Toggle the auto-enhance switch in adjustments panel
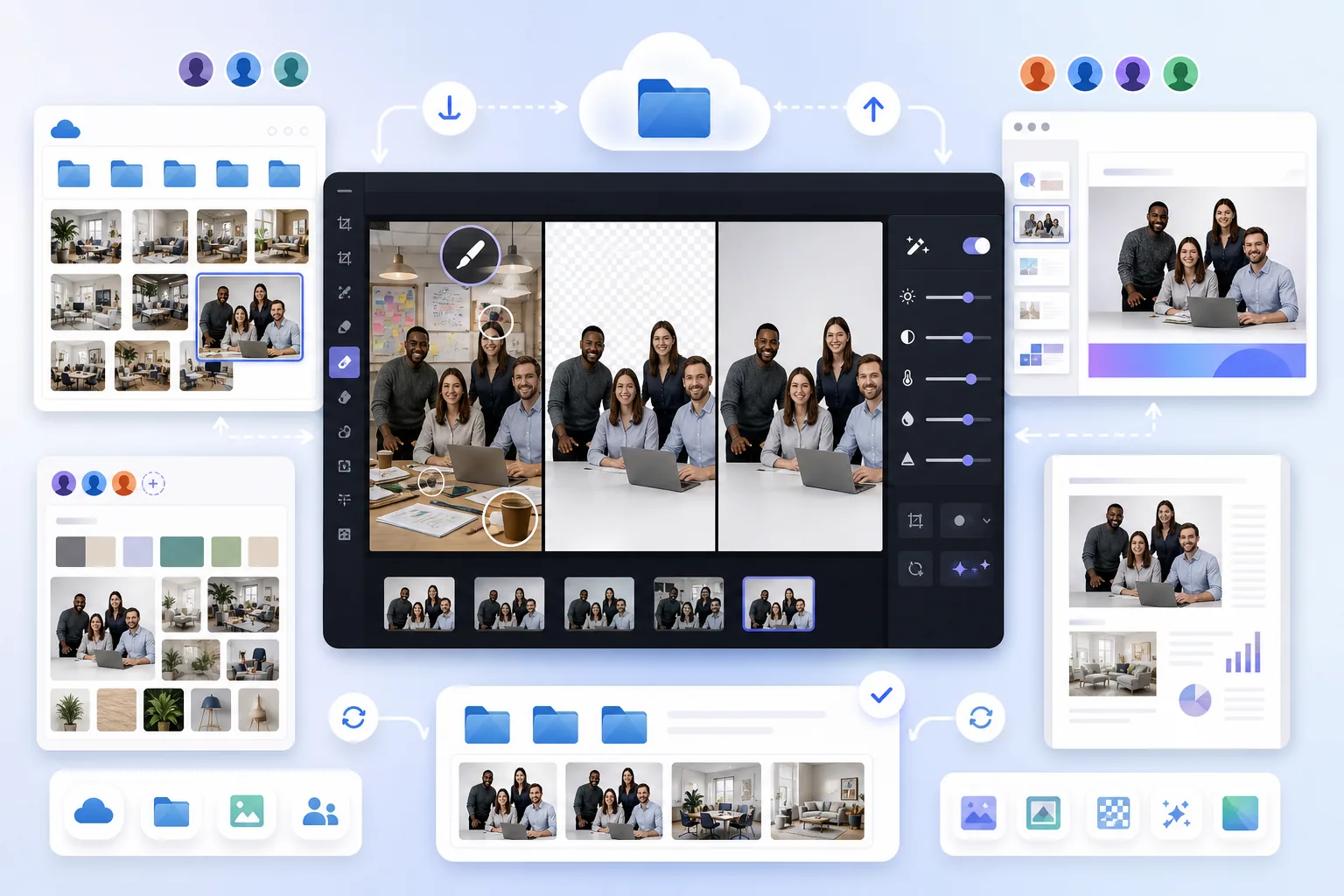 [976, 246]
